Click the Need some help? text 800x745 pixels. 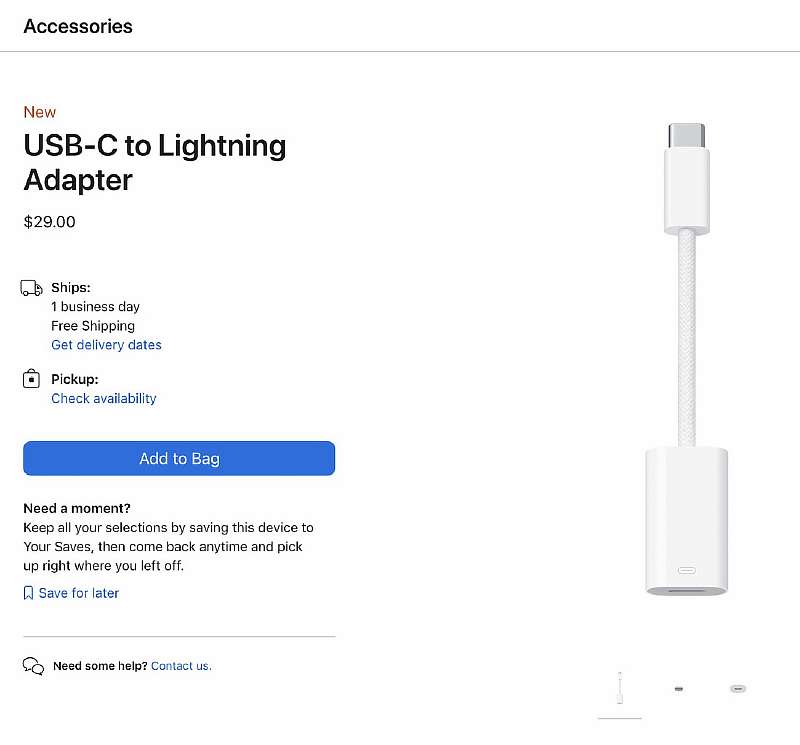point(100,666)
